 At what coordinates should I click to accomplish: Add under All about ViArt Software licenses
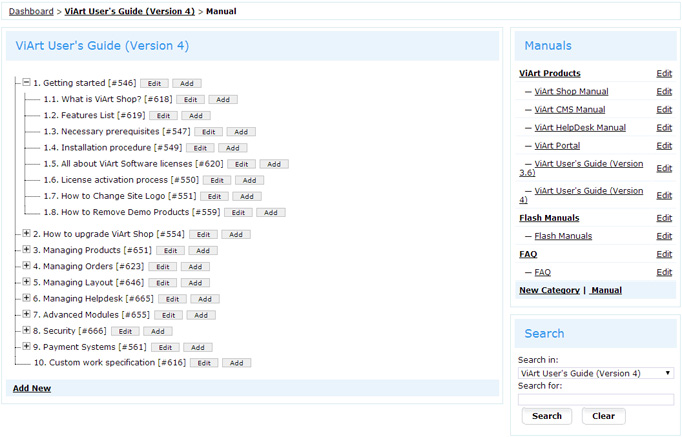coord(274,164)
